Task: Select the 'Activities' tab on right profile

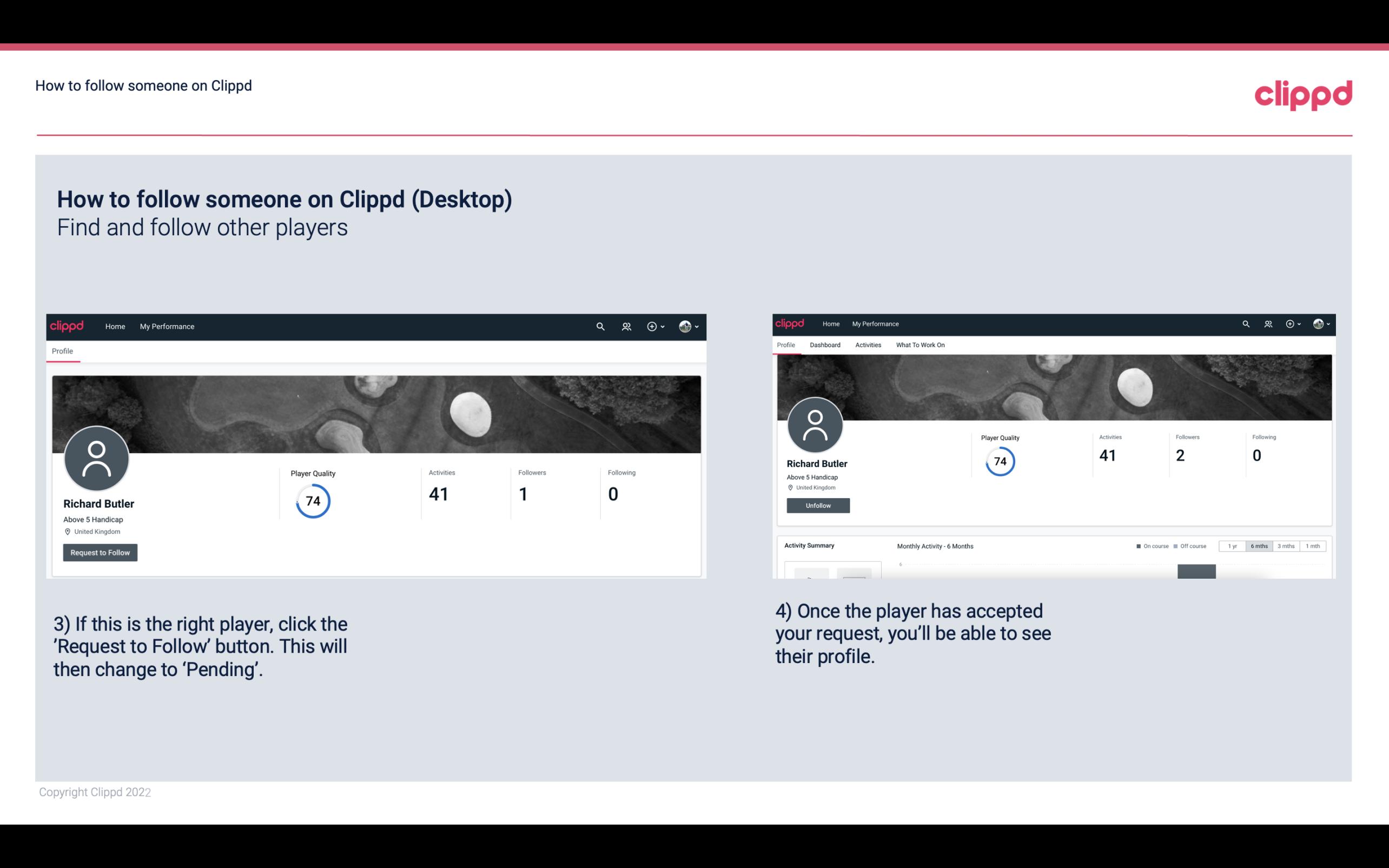Action: point(866,345)
